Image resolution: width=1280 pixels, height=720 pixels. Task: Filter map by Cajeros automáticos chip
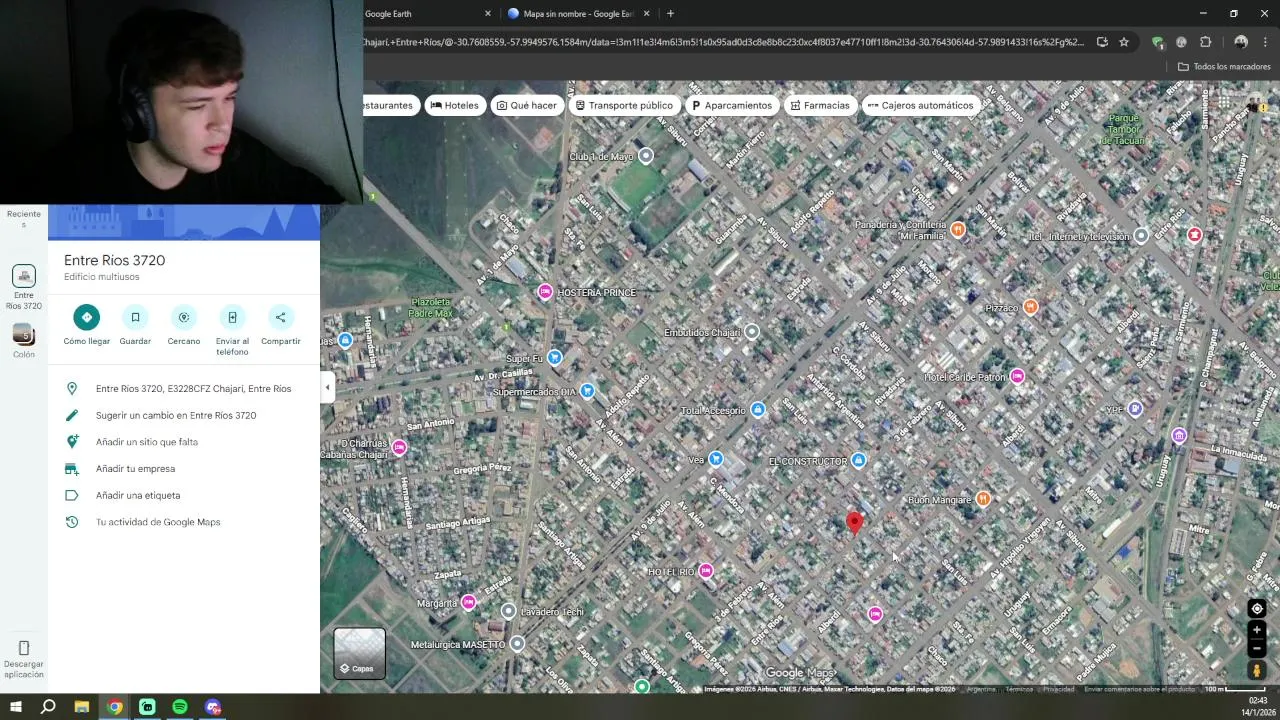point(920,105)
